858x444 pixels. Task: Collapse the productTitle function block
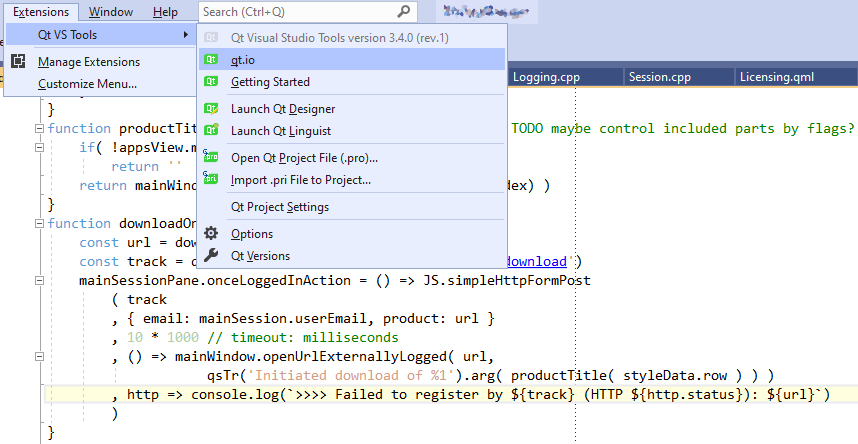[39, 128]
